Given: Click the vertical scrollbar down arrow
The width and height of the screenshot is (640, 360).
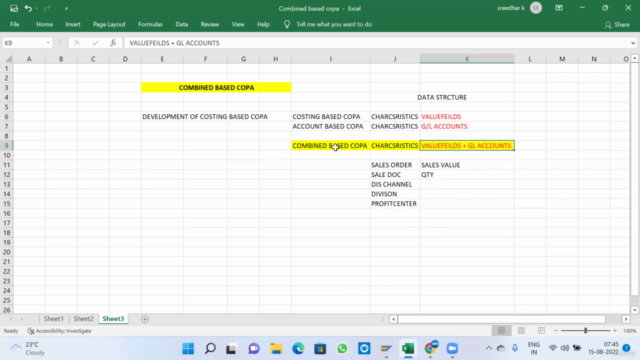Looking at the screenshot, I should coord(634,310).
